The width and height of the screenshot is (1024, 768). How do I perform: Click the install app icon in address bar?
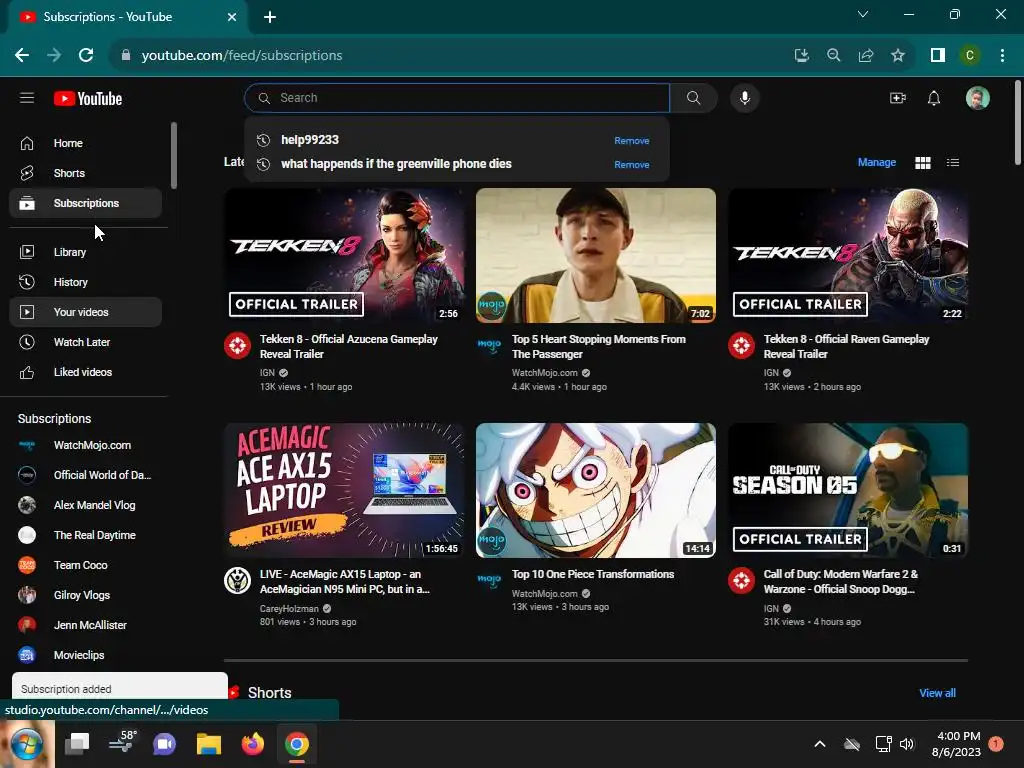pyautogui.click(x=802, y=56)
